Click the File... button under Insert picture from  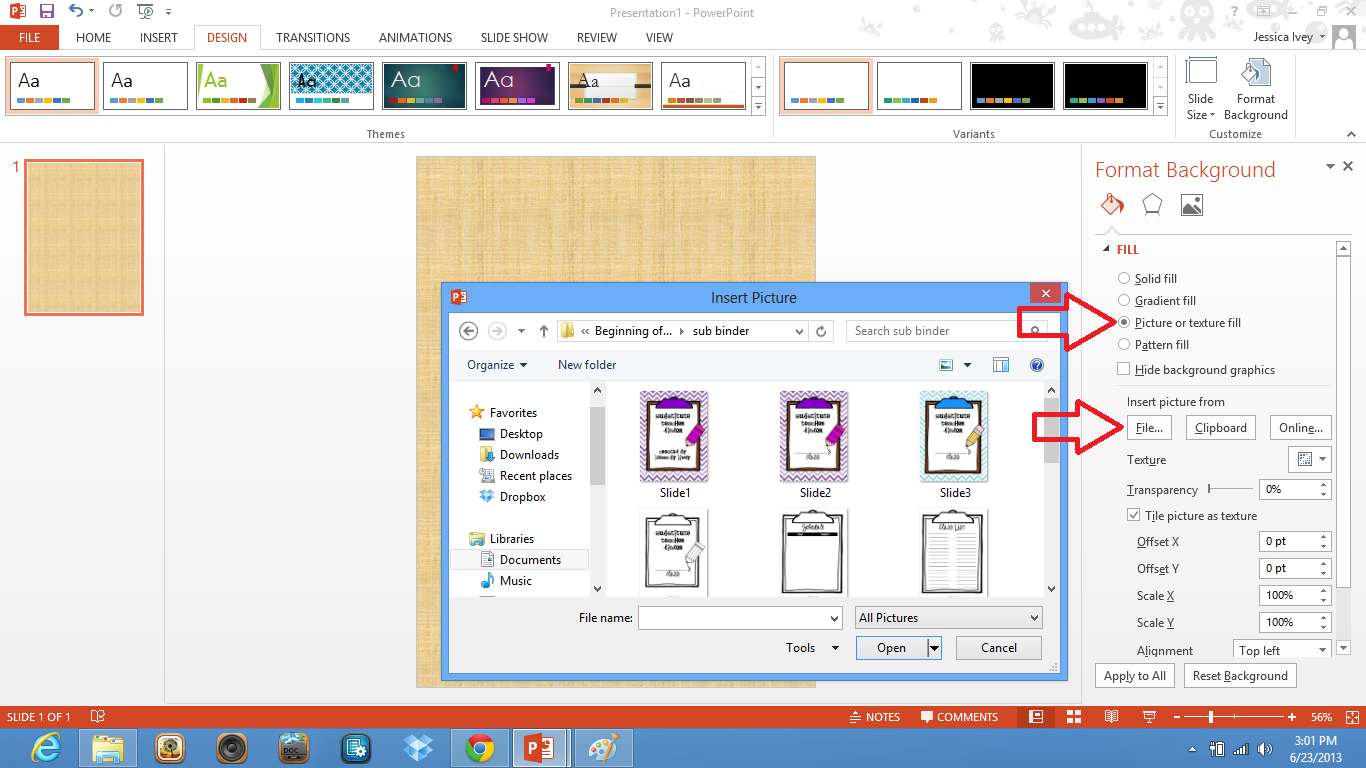tap(1150, 428)
